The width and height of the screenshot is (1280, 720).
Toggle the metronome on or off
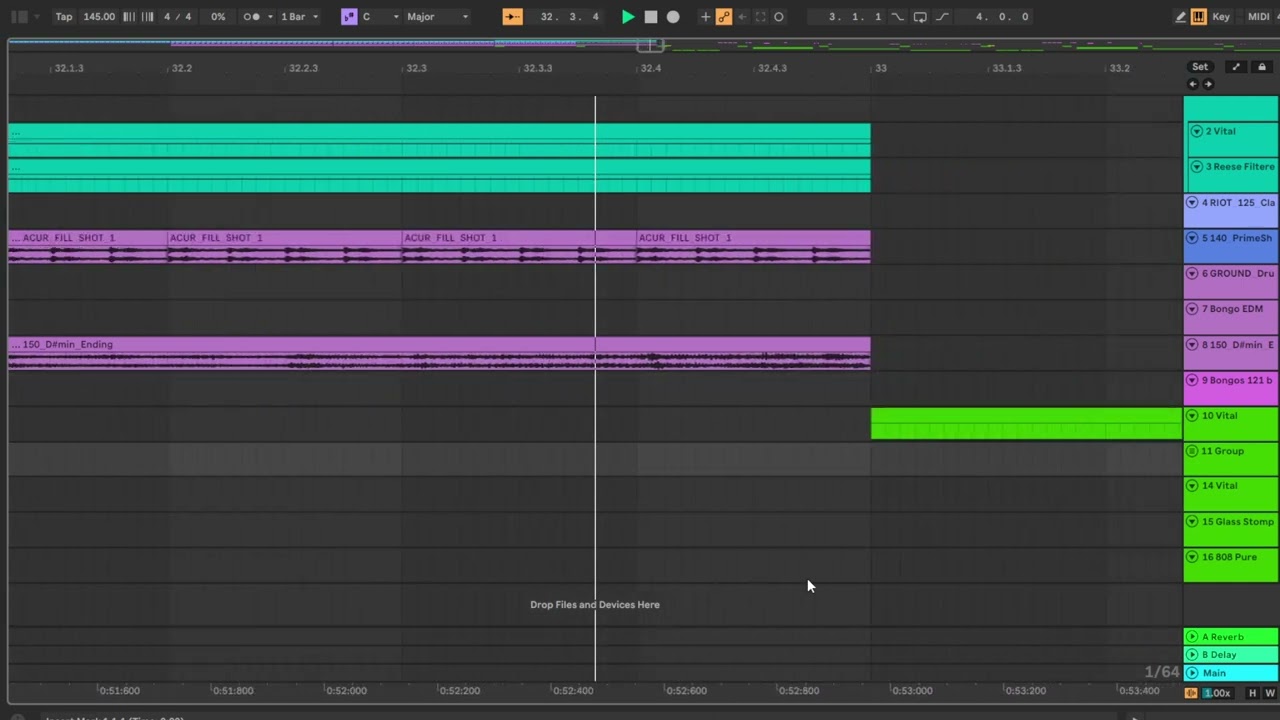click(252, 17)
